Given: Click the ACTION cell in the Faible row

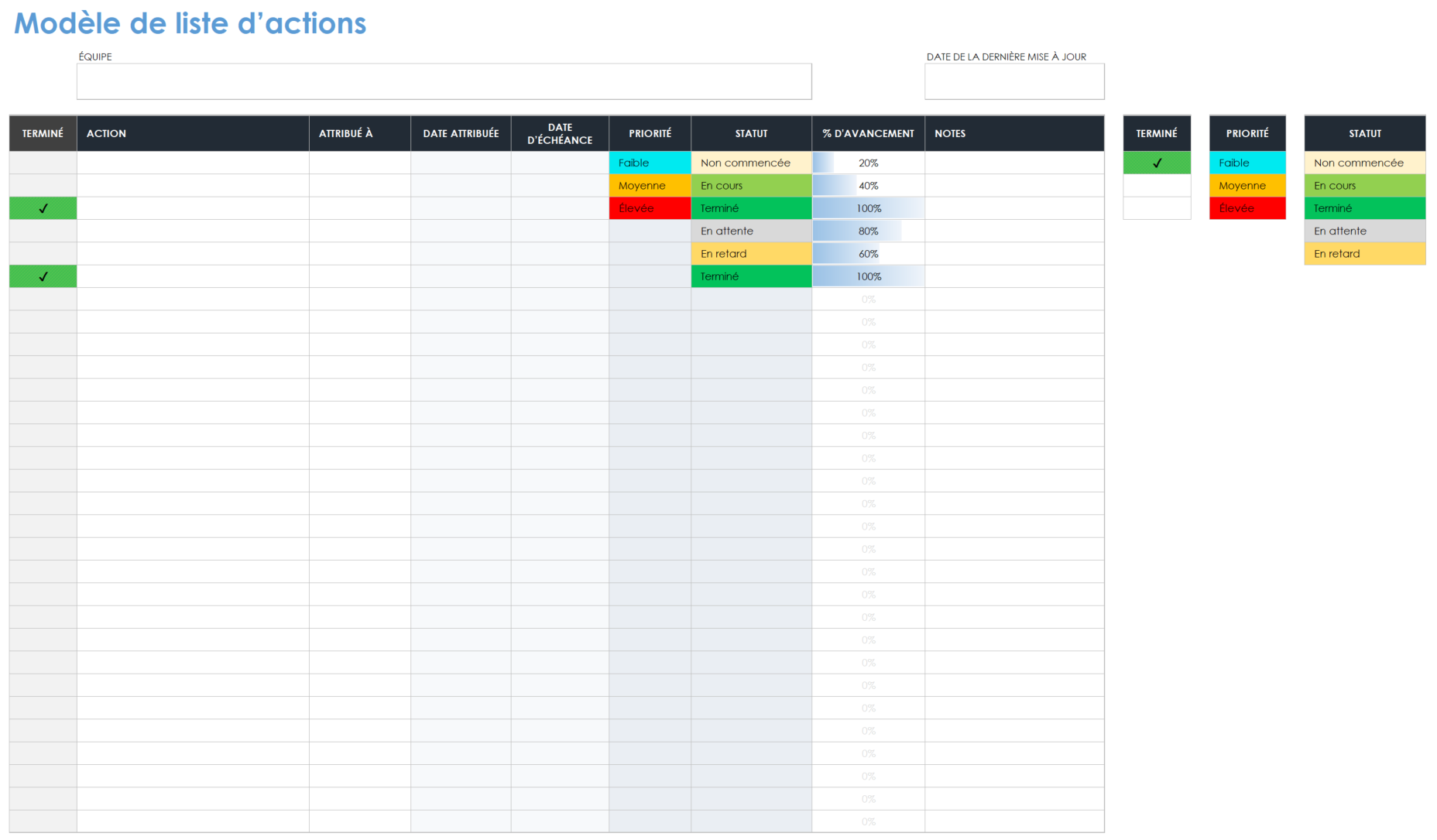Looking at the screenshot, I should point(193,163).
